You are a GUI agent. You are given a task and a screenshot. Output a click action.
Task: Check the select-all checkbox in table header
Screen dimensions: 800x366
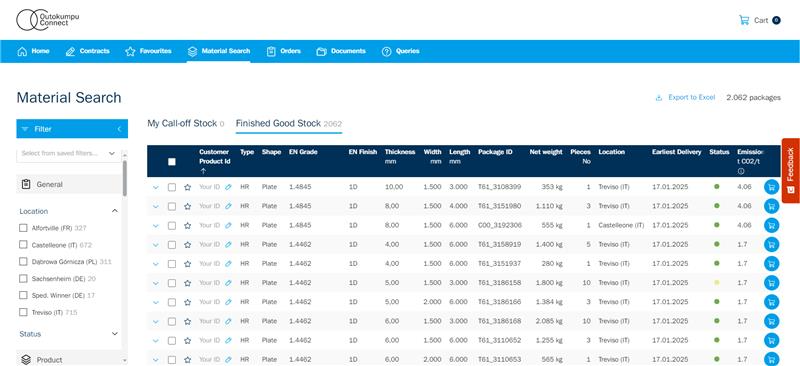pos(172,161)
